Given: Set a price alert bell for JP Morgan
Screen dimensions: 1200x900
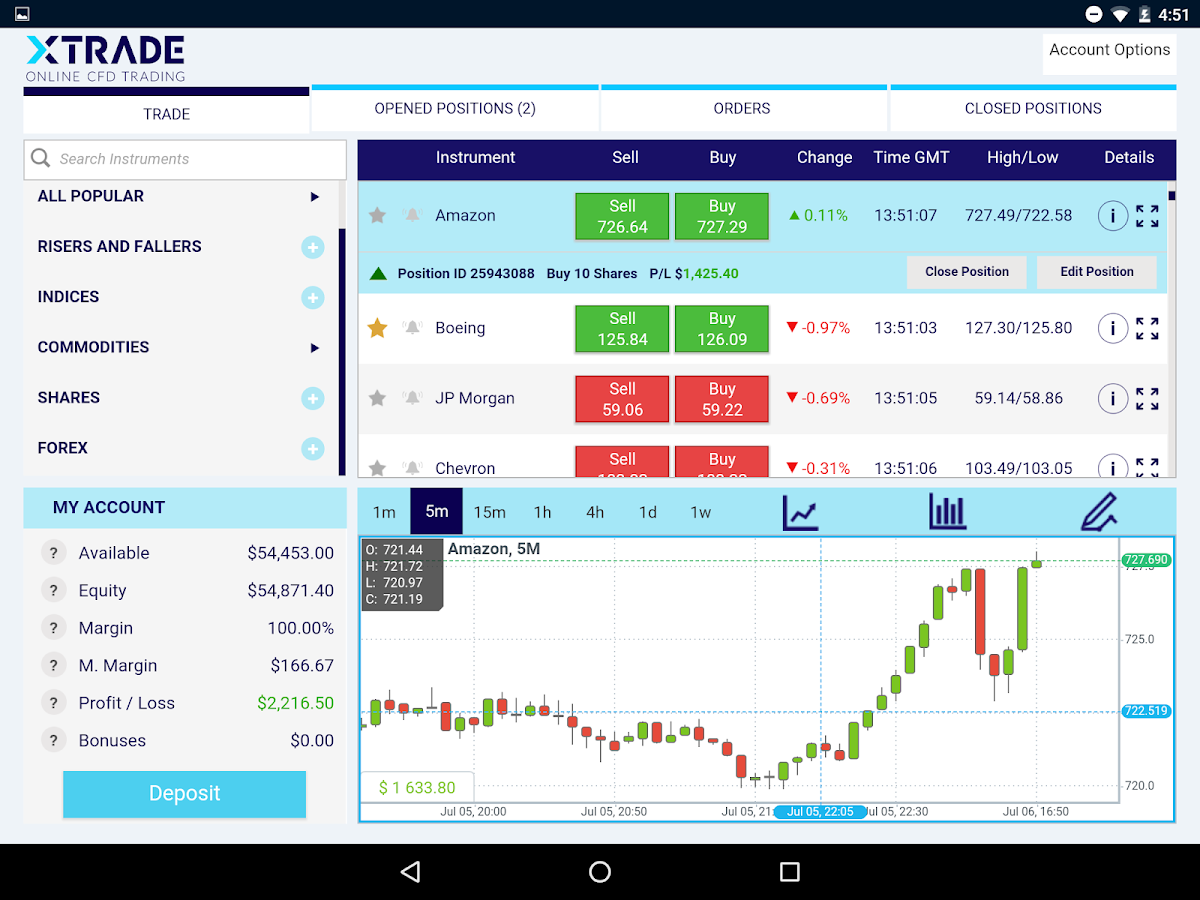Looking at the screenshot, I should coord(412,398).
